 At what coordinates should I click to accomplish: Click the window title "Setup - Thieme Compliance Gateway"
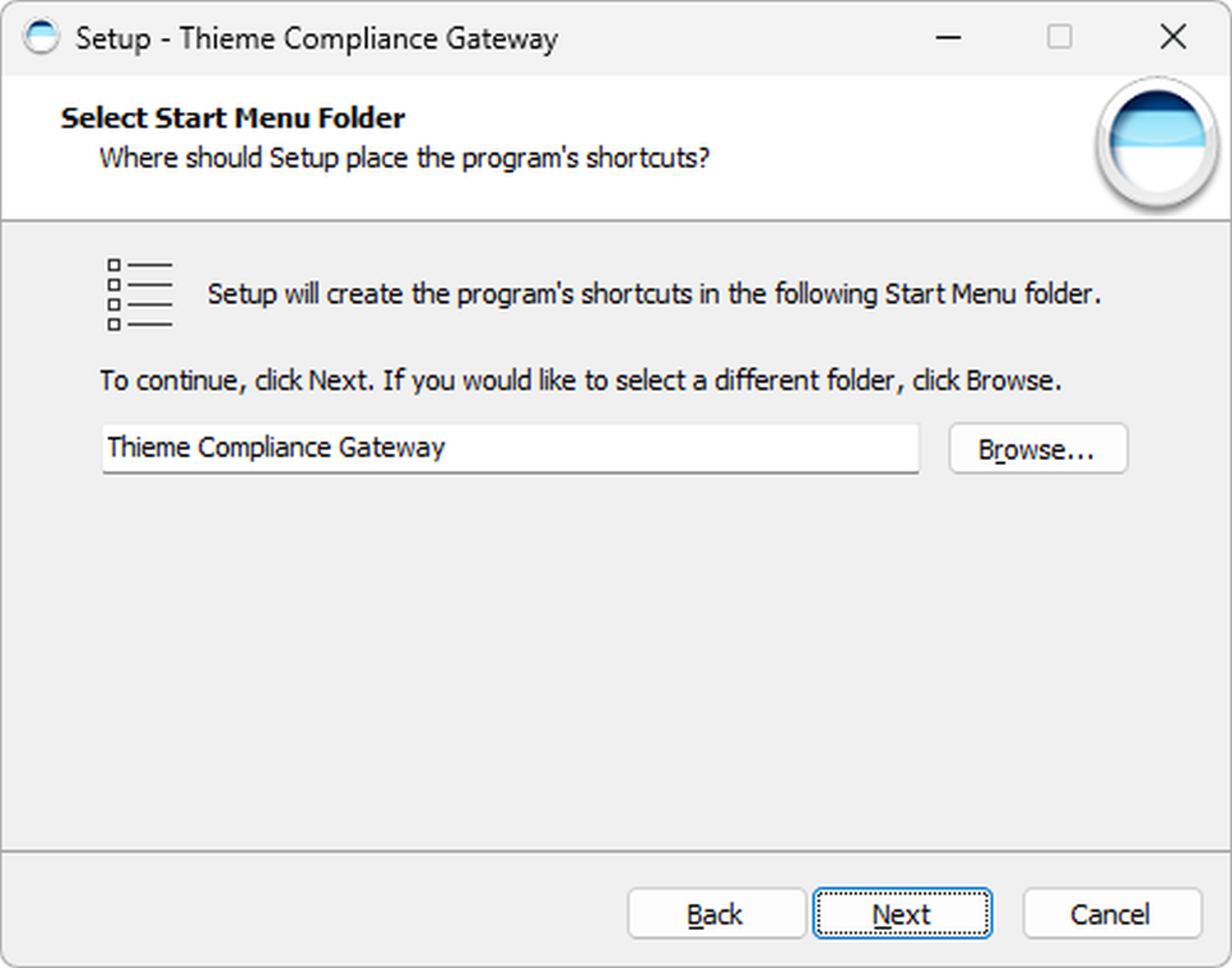tap(317, 39)
